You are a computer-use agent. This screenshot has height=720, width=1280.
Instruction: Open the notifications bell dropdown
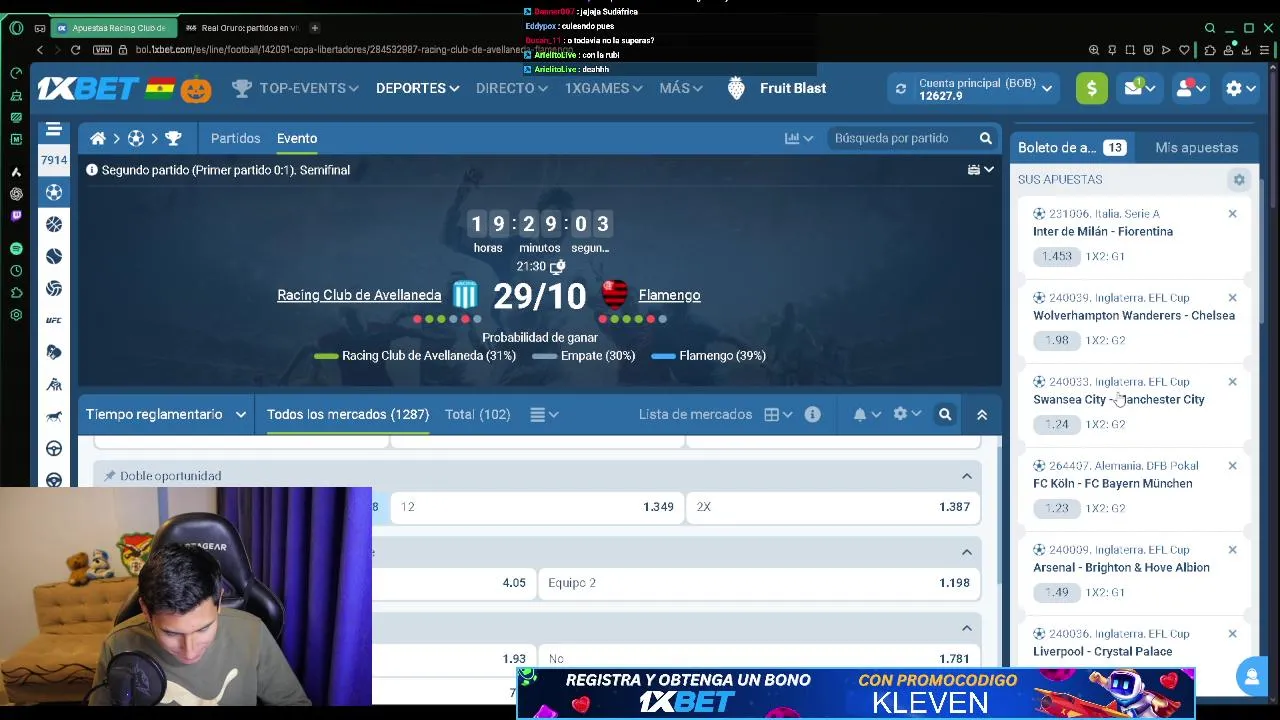[x=867, y=414]
